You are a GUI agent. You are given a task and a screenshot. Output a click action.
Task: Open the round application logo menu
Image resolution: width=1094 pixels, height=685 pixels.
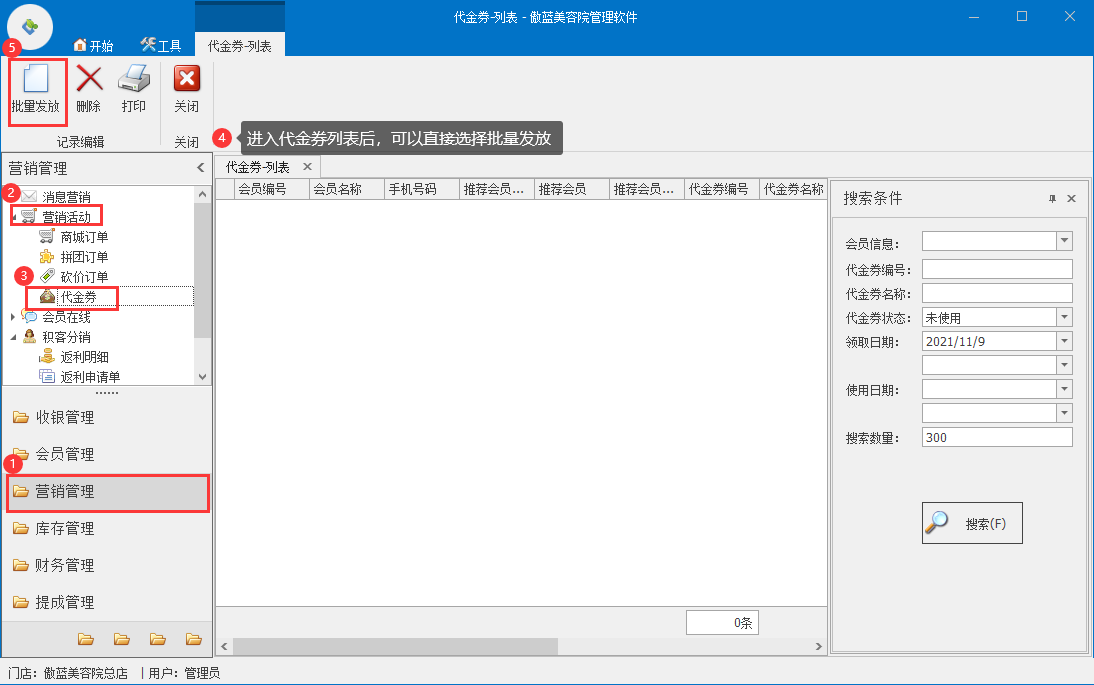click(29, 27)
